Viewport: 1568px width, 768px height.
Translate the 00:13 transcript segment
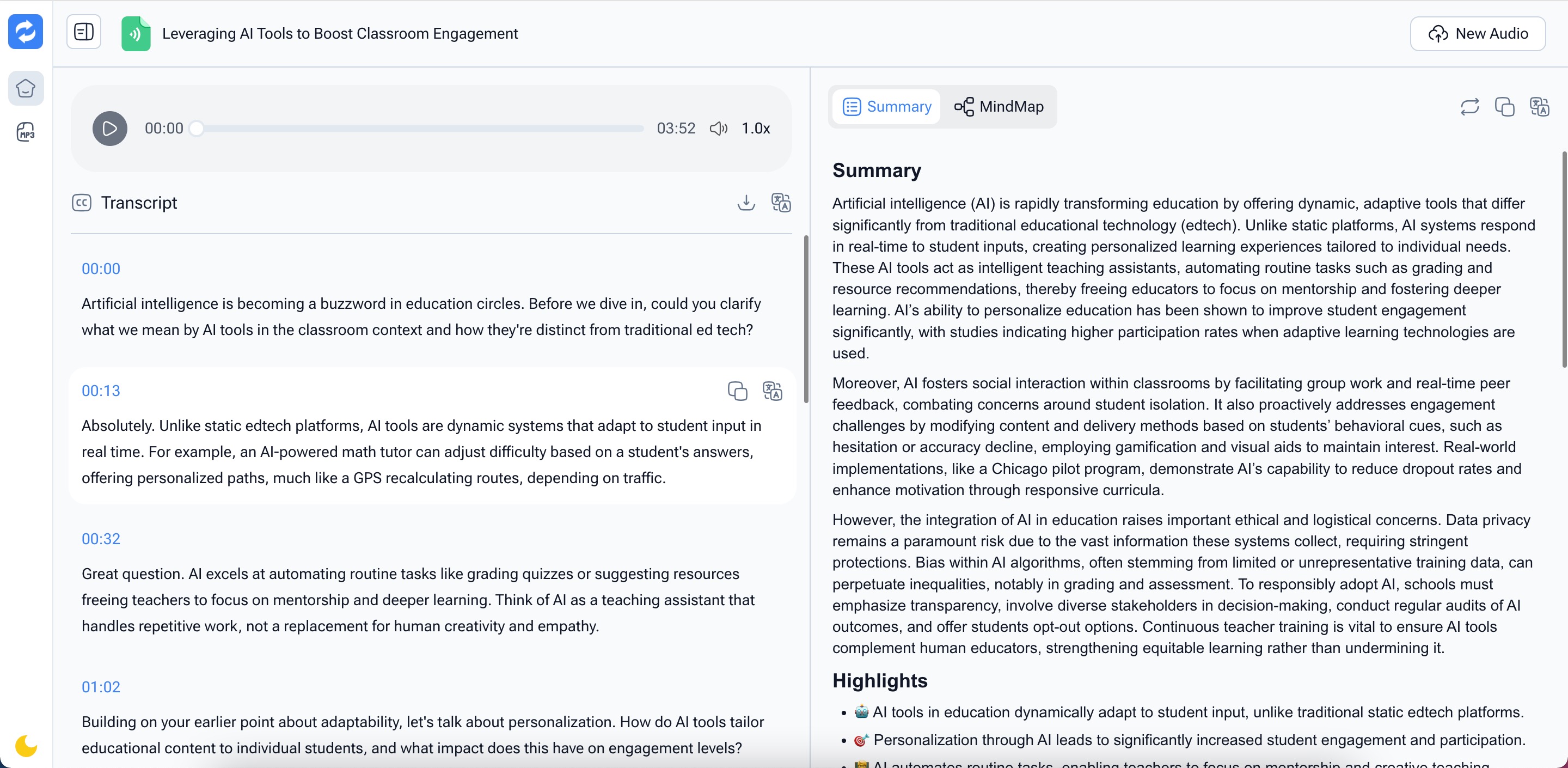773,391
